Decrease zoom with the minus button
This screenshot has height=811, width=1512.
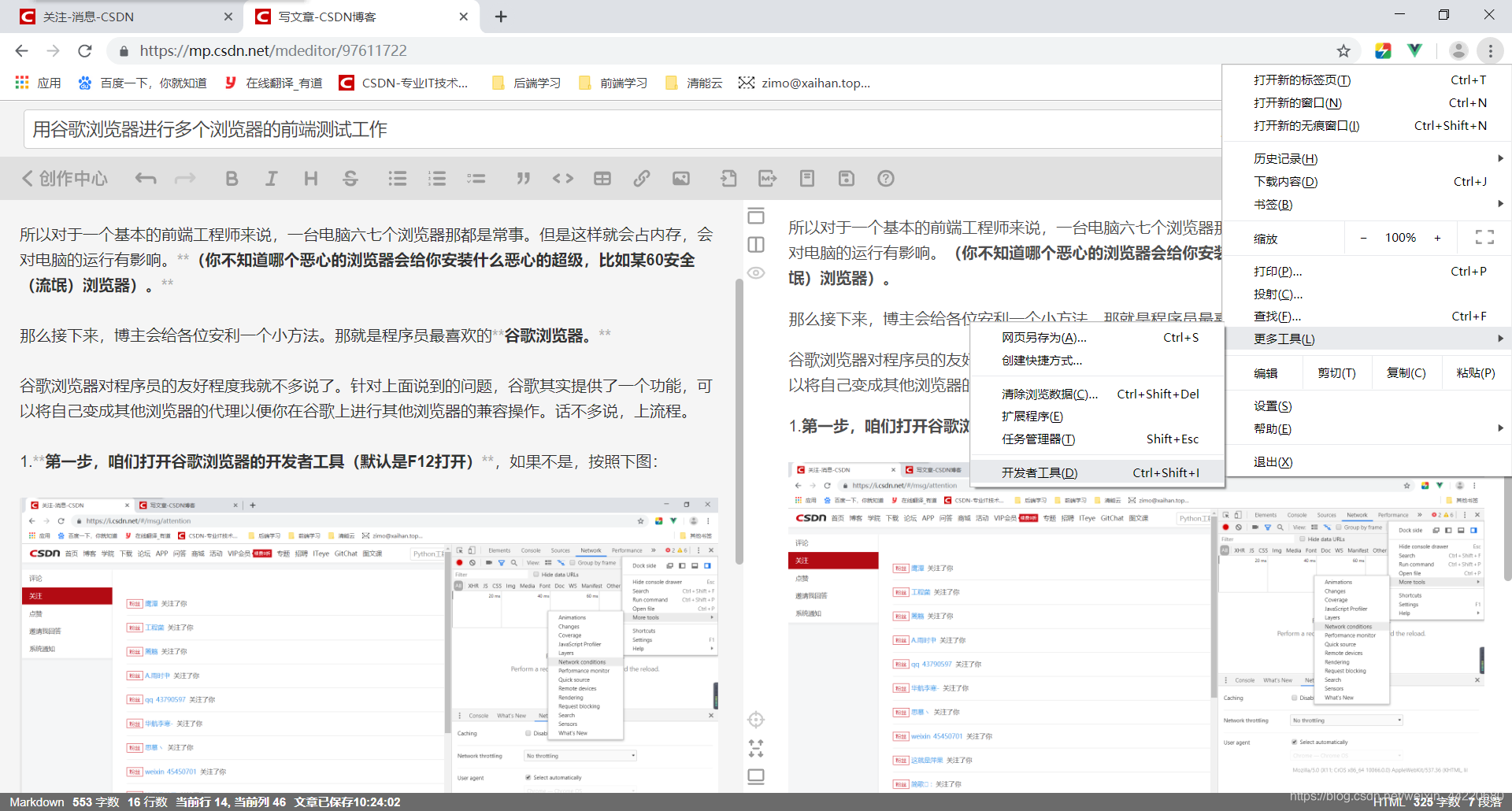(1363, 238)
